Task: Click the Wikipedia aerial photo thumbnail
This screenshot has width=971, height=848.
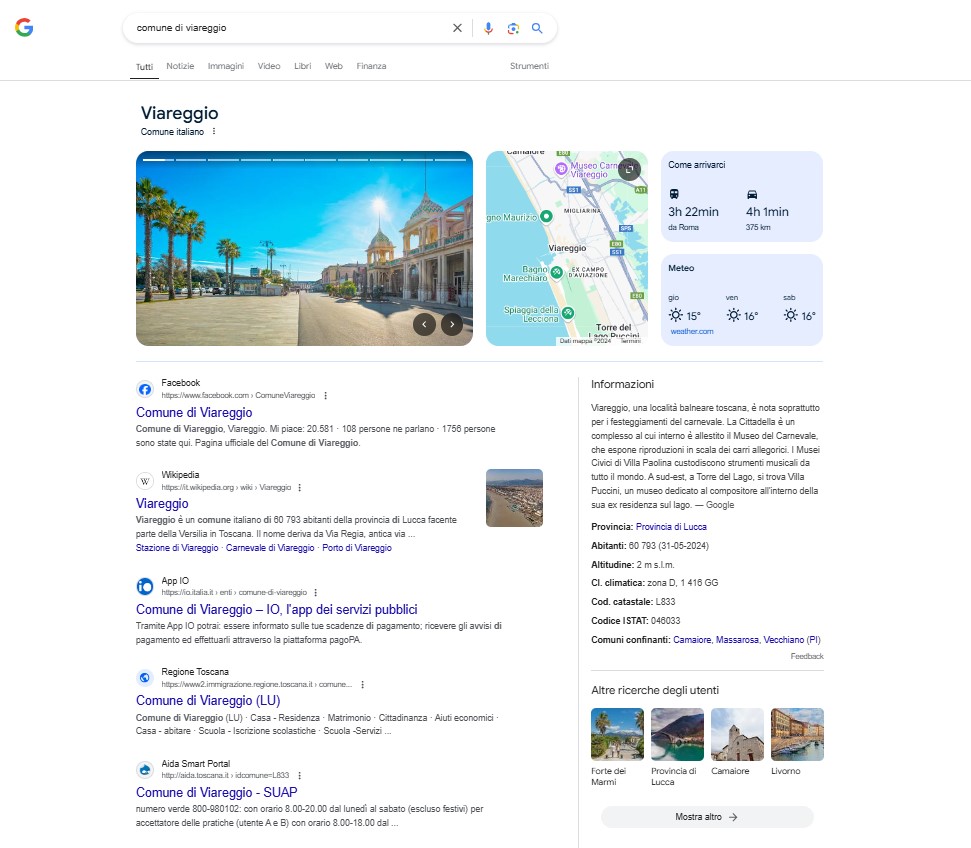Action: pos(514,498)
